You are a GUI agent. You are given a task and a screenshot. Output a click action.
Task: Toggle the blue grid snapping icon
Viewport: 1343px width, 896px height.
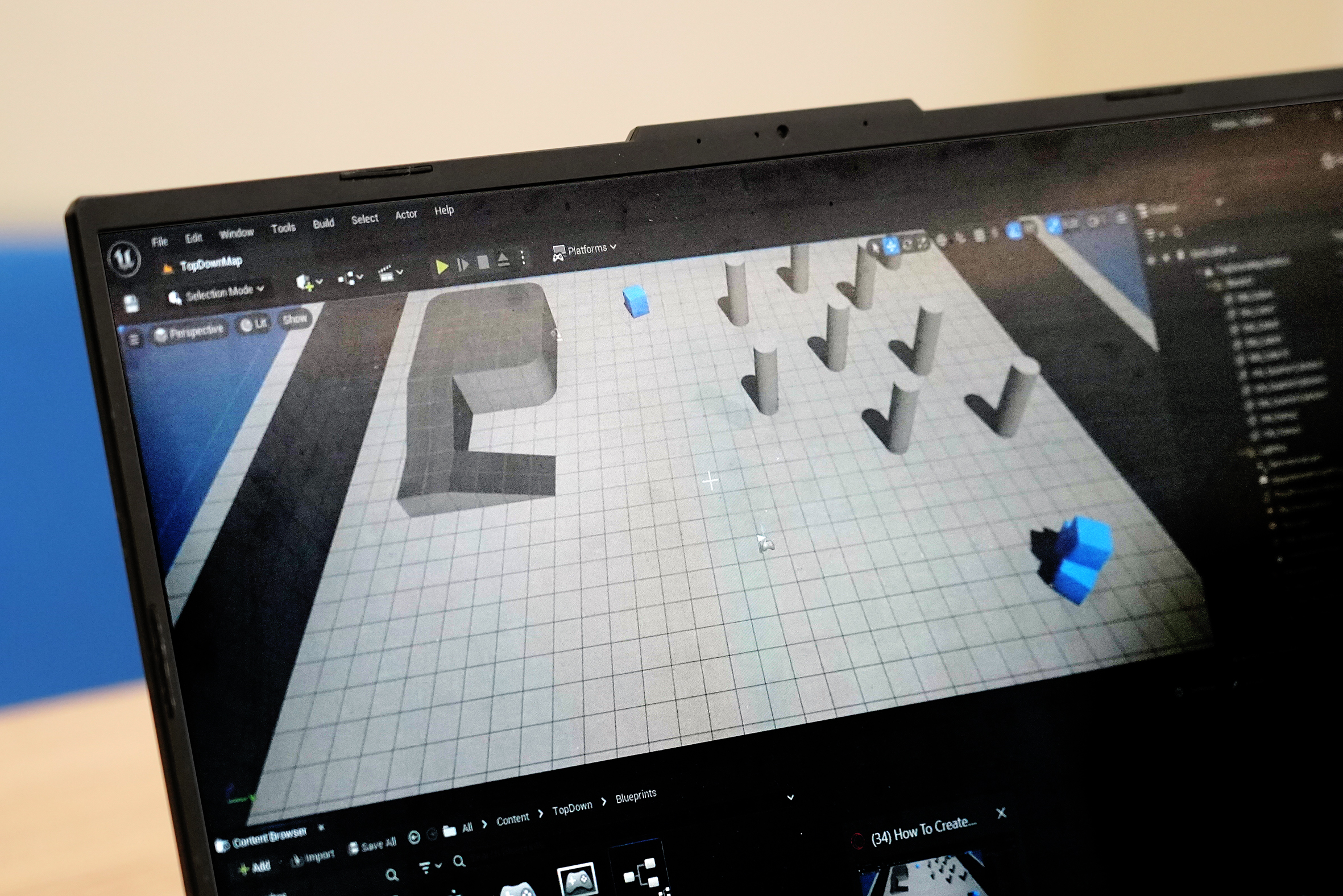[1014, 231]
